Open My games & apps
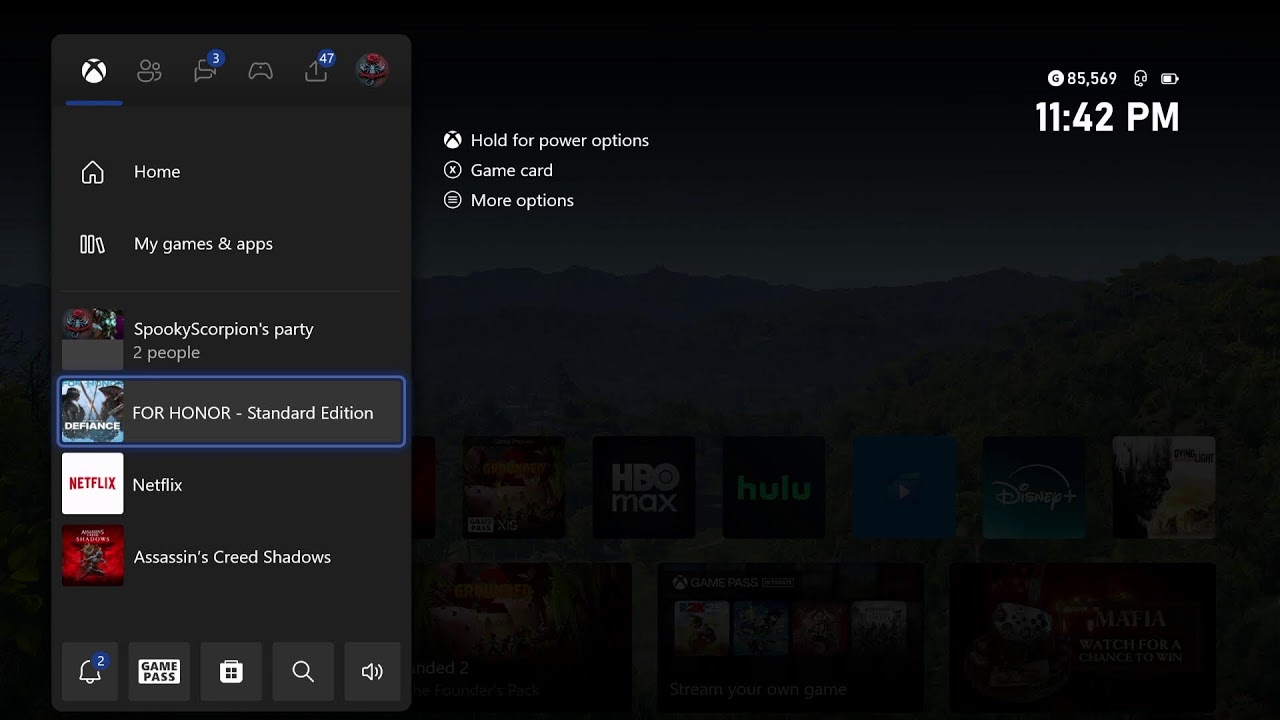The image size is (1280, 720). 231,244
